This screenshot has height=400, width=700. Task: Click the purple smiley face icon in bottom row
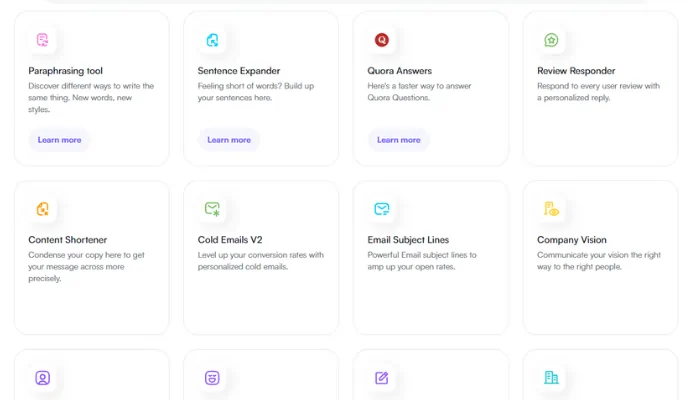(212, 378)
